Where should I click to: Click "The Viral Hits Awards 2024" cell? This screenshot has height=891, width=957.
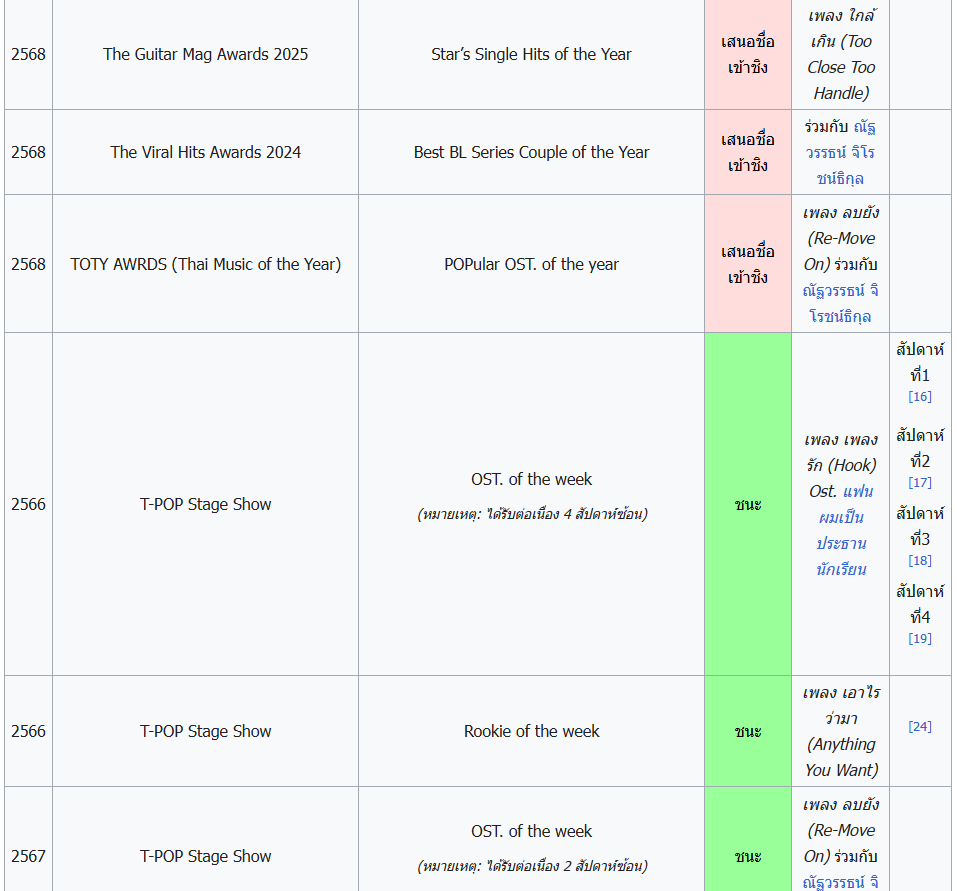(x=206, y=153)
